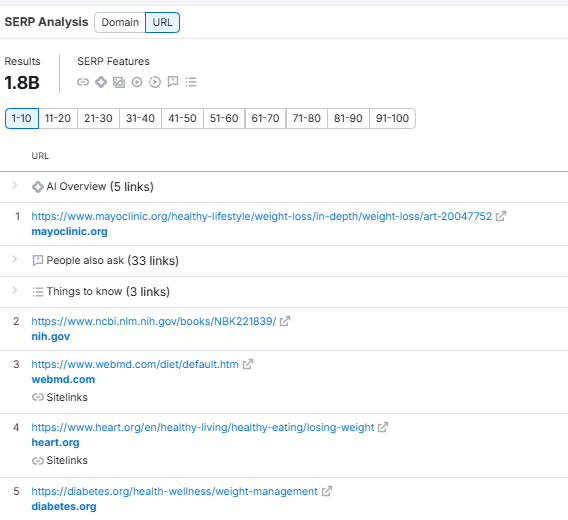Screen dimensions: 568x520
Task: Select results range 31-40
Action: click(x=141, y=118)
